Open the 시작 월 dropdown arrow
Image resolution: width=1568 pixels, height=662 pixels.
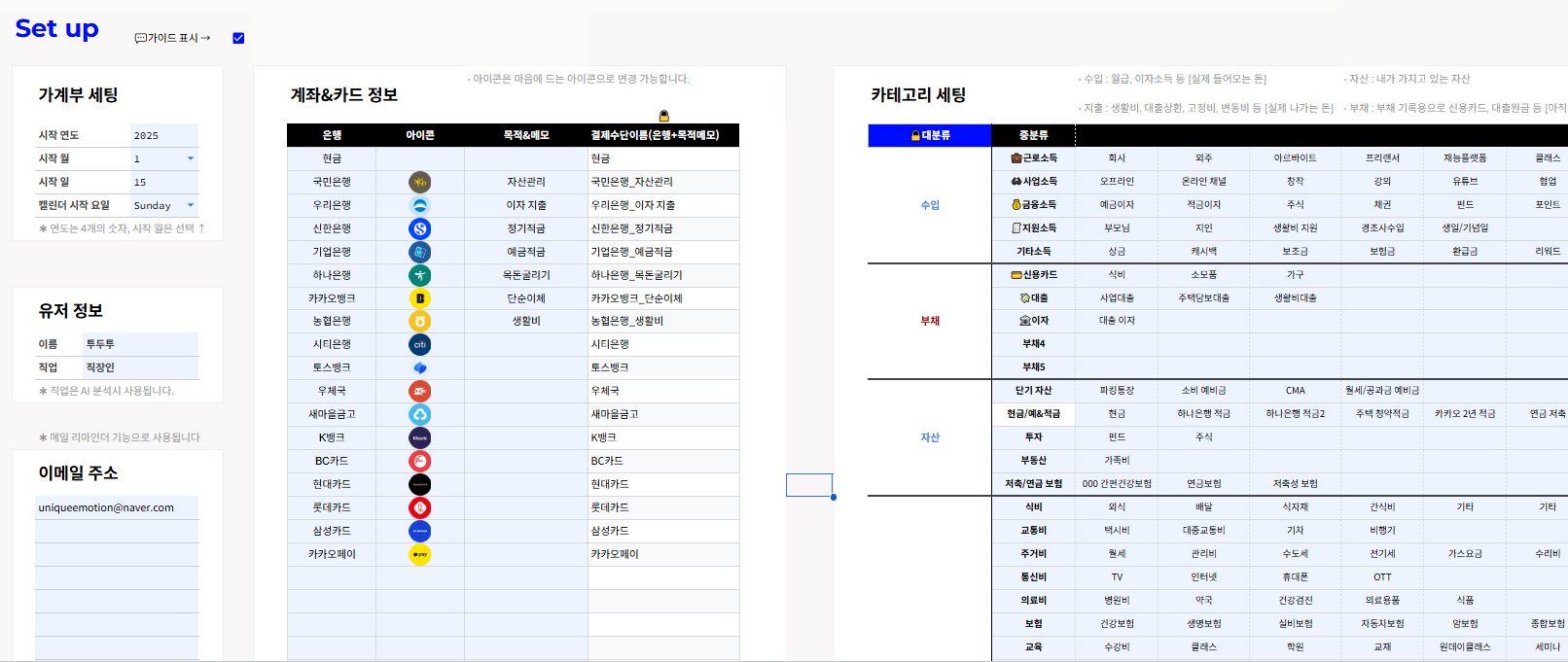coord(191,158)
